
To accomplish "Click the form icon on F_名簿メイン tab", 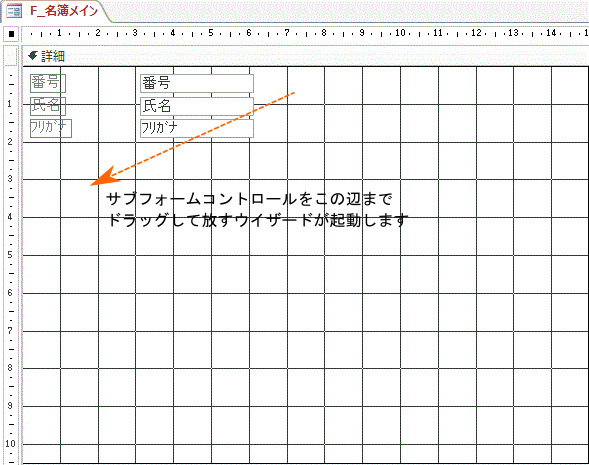I will point(14,11).
